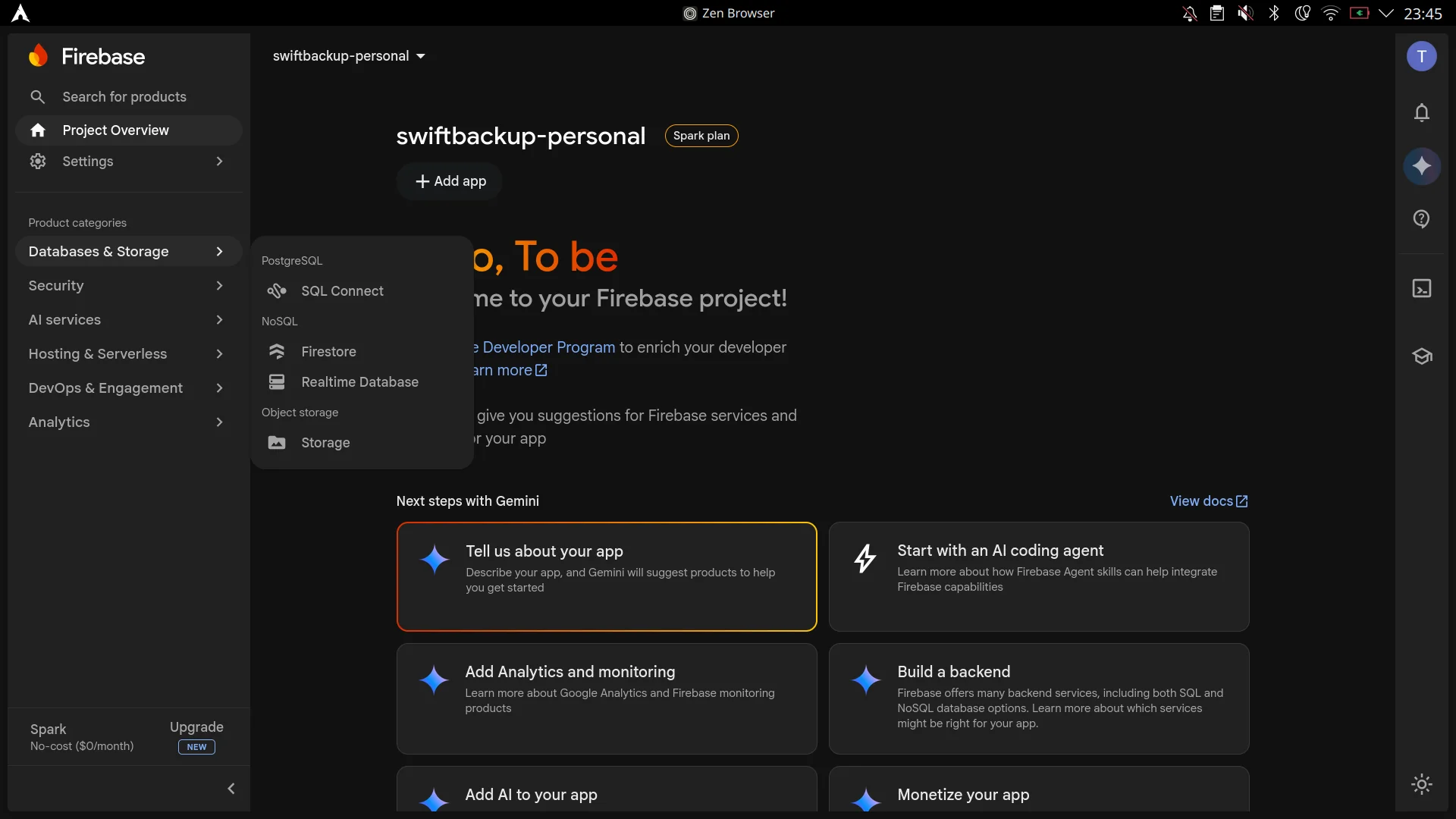This screenshot has width=1456, height=819.
Task: Expand the Analytics category
Action: (129, 422)
